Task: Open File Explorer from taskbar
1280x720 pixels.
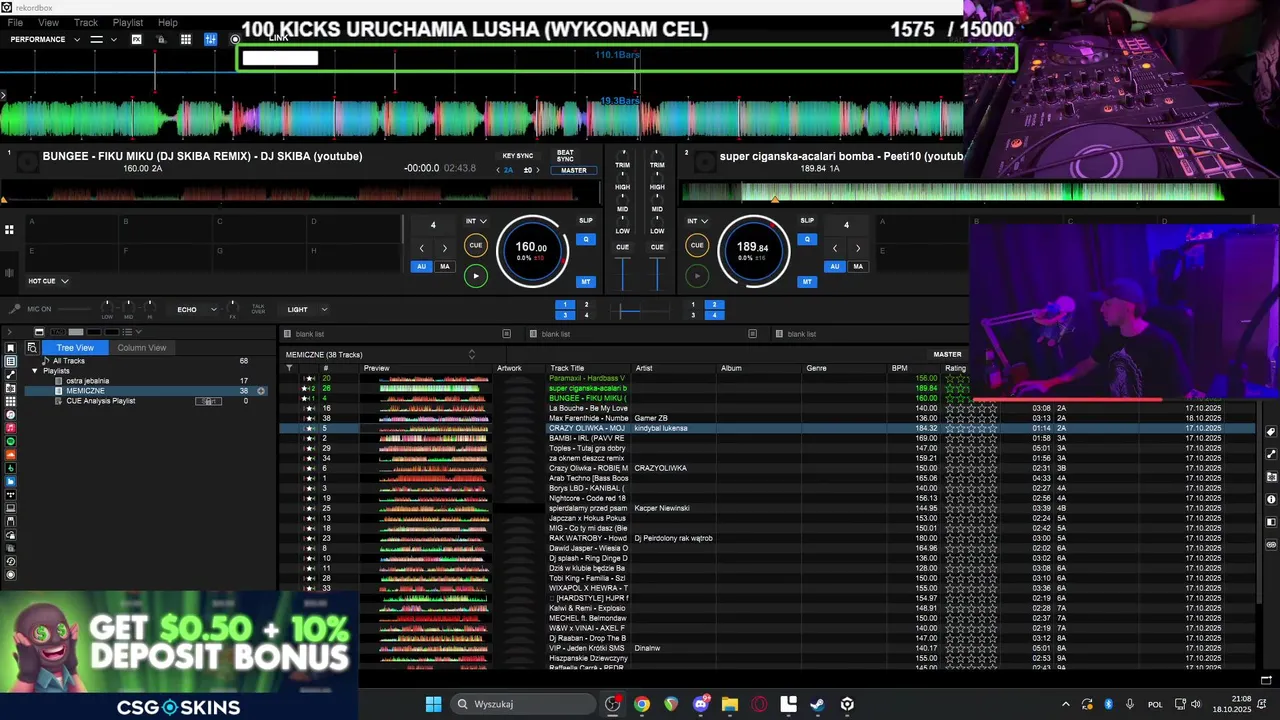Action: 730,704
